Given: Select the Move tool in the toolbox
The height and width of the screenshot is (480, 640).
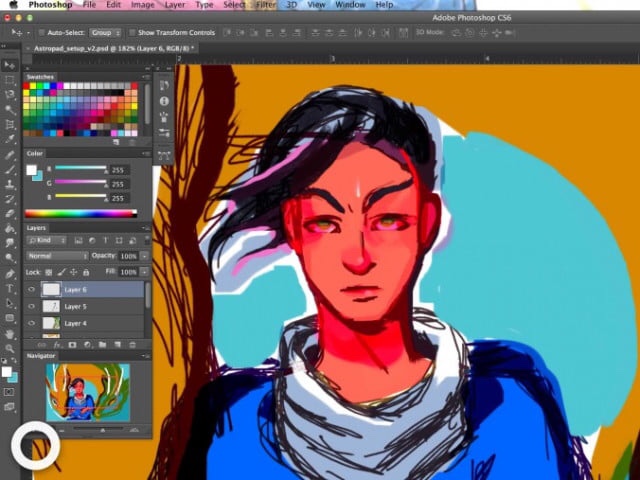Looking at the screenshot, I should coord(9,65).
